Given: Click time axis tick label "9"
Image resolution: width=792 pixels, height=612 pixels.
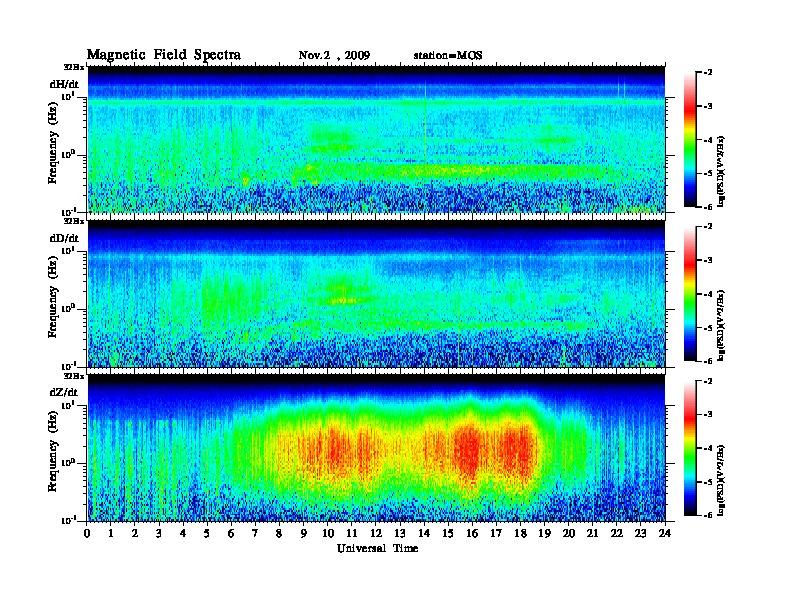Looking at the screenshot, I should pyautogui.click(x=304, y=533).
